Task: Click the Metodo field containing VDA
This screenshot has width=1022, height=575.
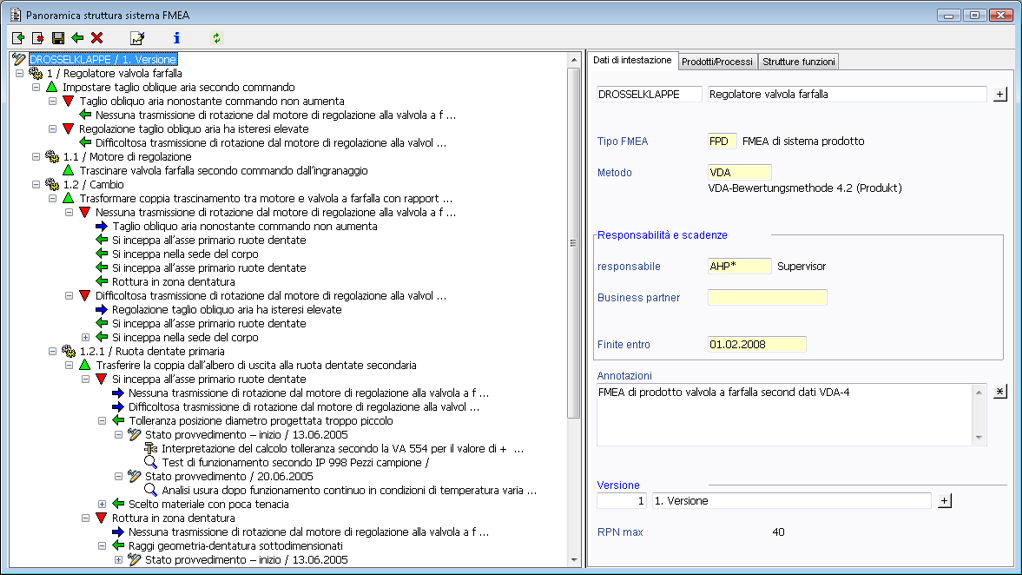Action: 739,173
